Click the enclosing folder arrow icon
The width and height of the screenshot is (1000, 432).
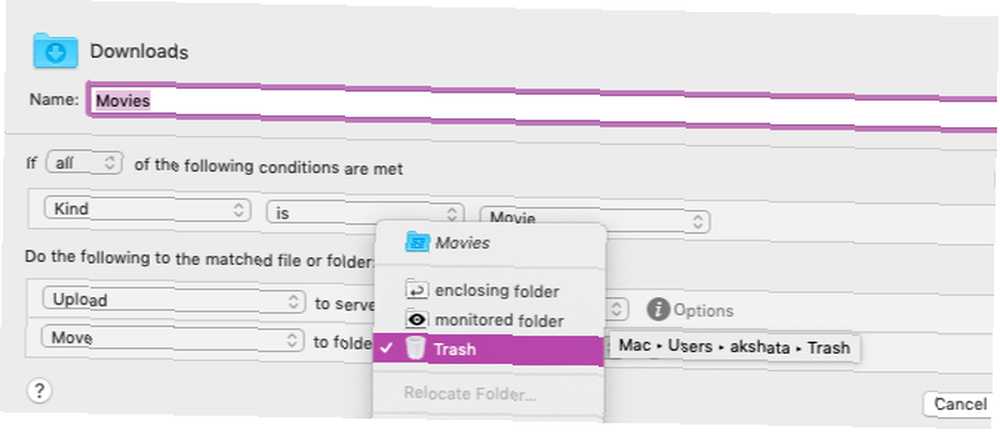[416, 290]
